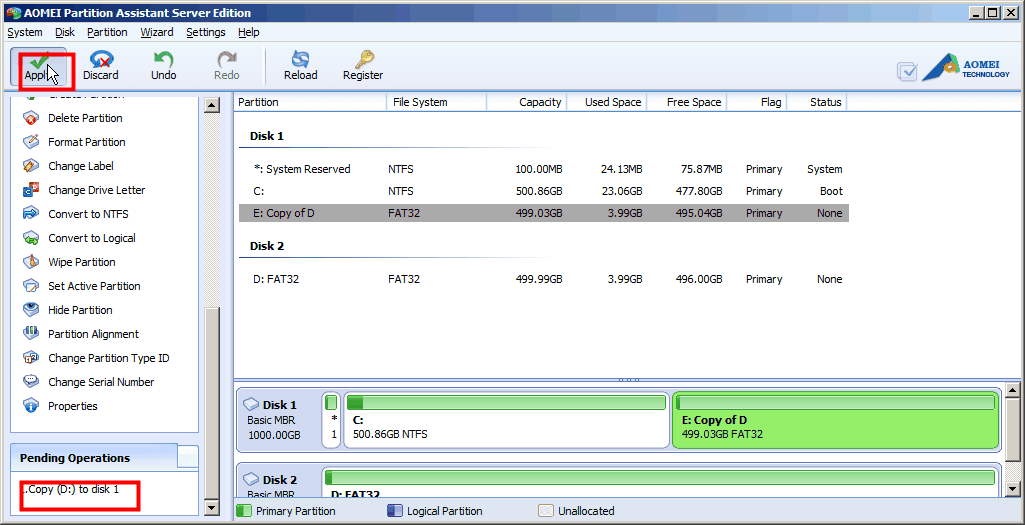Click the AOMEI Technology logo
Viewport: 1025px width, 525px height.
click(967, 67)
